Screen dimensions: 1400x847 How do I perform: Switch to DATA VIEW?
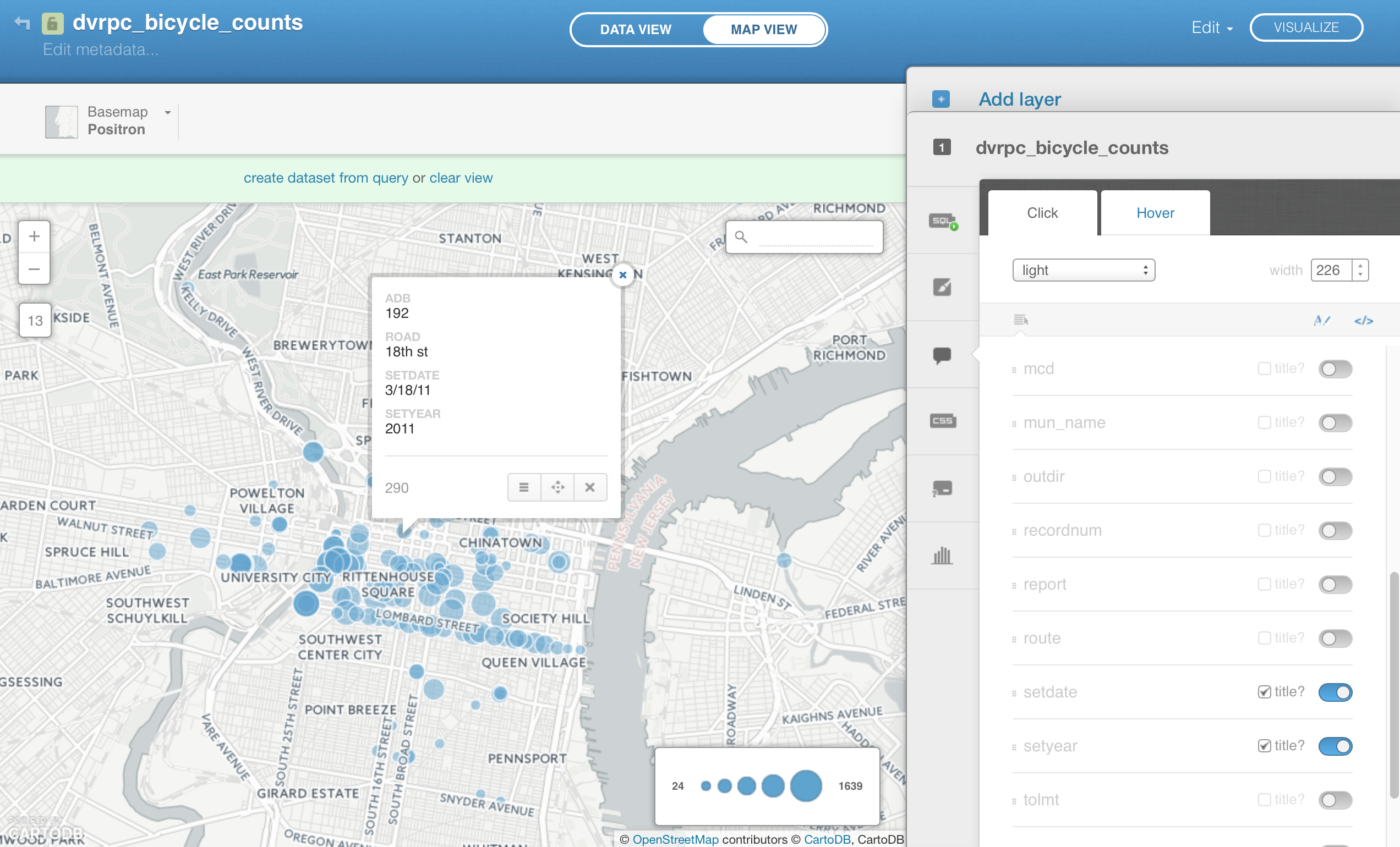635,30
